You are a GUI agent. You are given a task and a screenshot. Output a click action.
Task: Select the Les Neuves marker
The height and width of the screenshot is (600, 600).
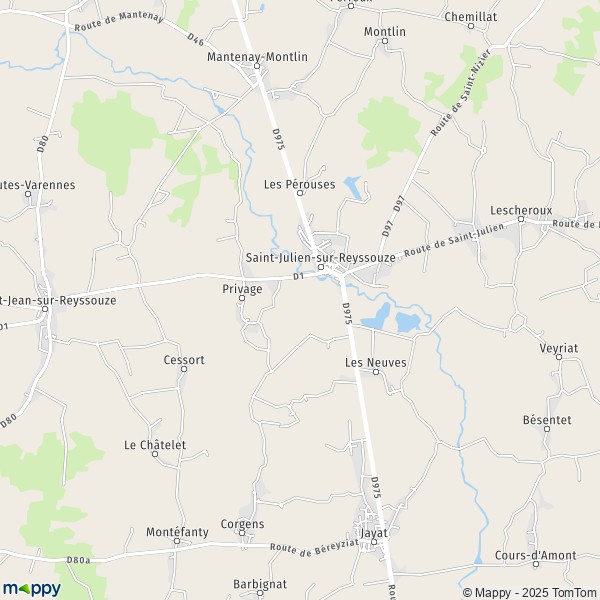point(376,372)
